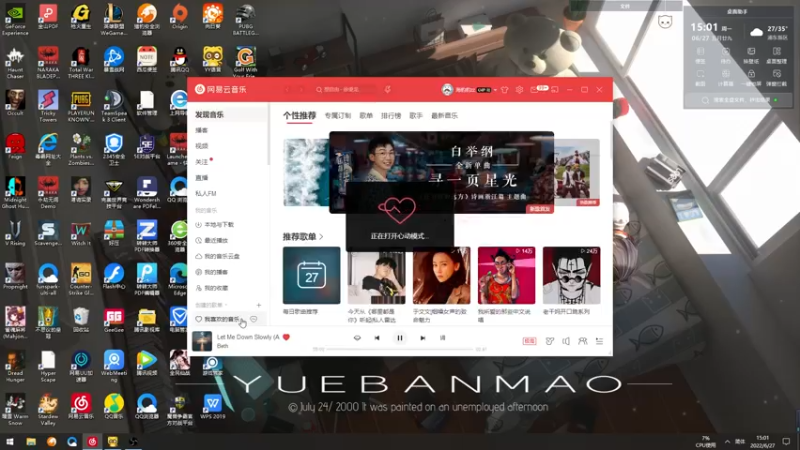Open 关注 in the sidebar
The height and width of the screenshot is (450, 800).
pos(202,162)
